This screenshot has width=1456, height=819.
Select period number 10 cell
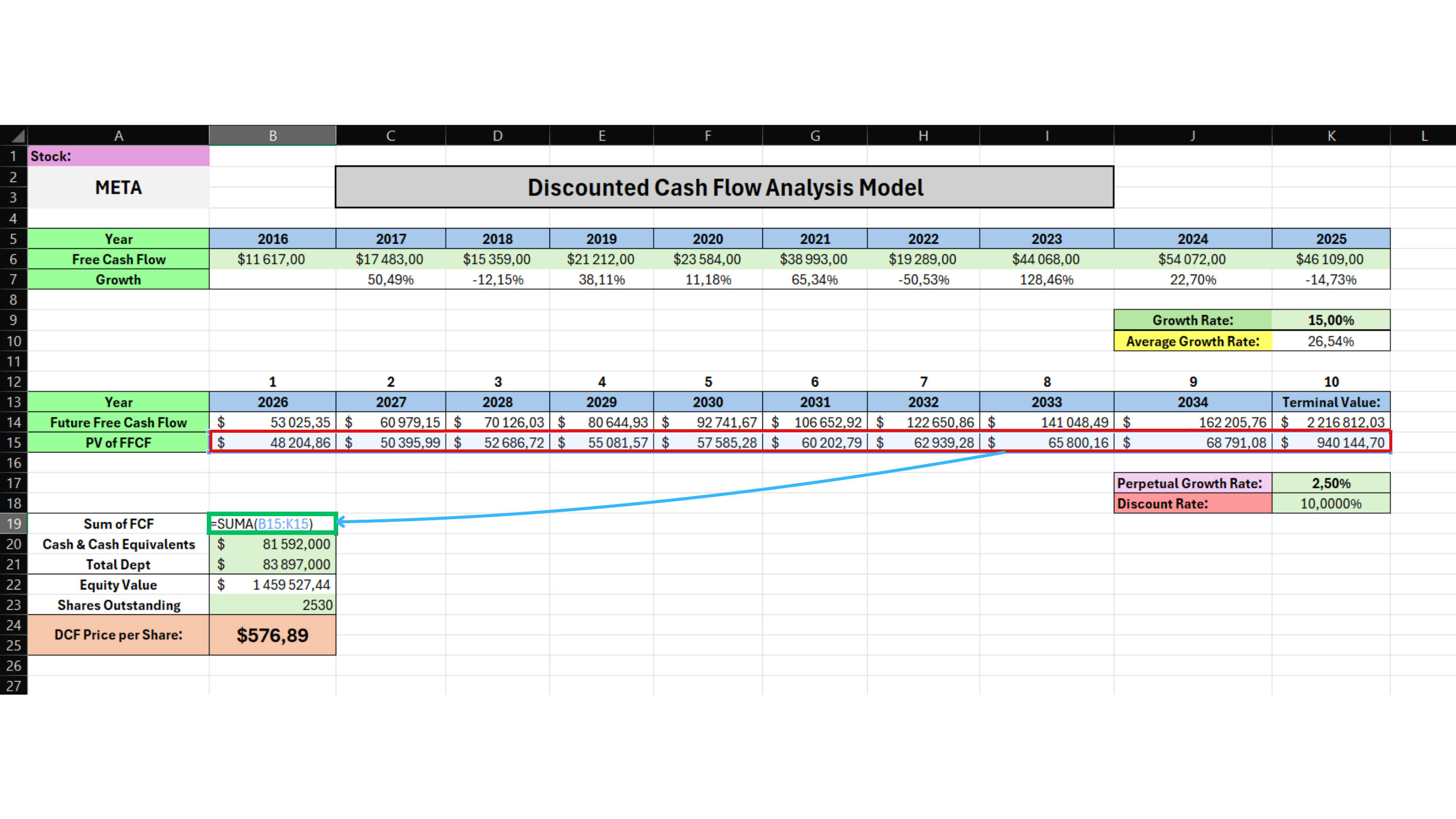coord(1331,382)
